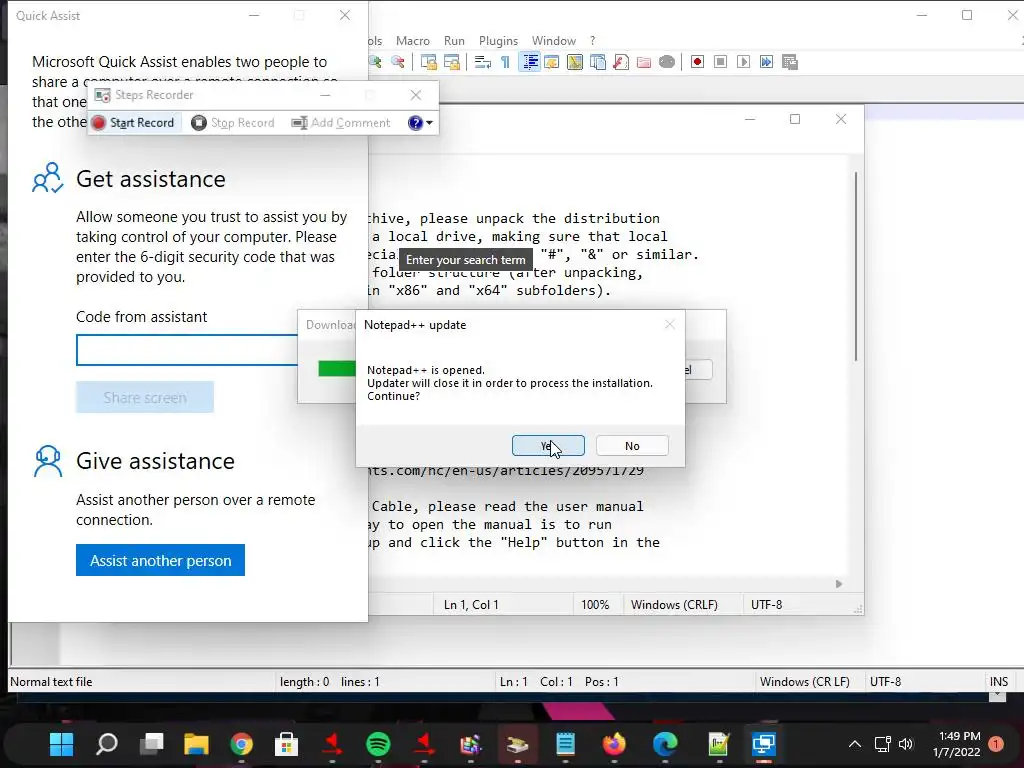Click the Notepad window vertical scrollbar thumb

click(x=856, y=266)
